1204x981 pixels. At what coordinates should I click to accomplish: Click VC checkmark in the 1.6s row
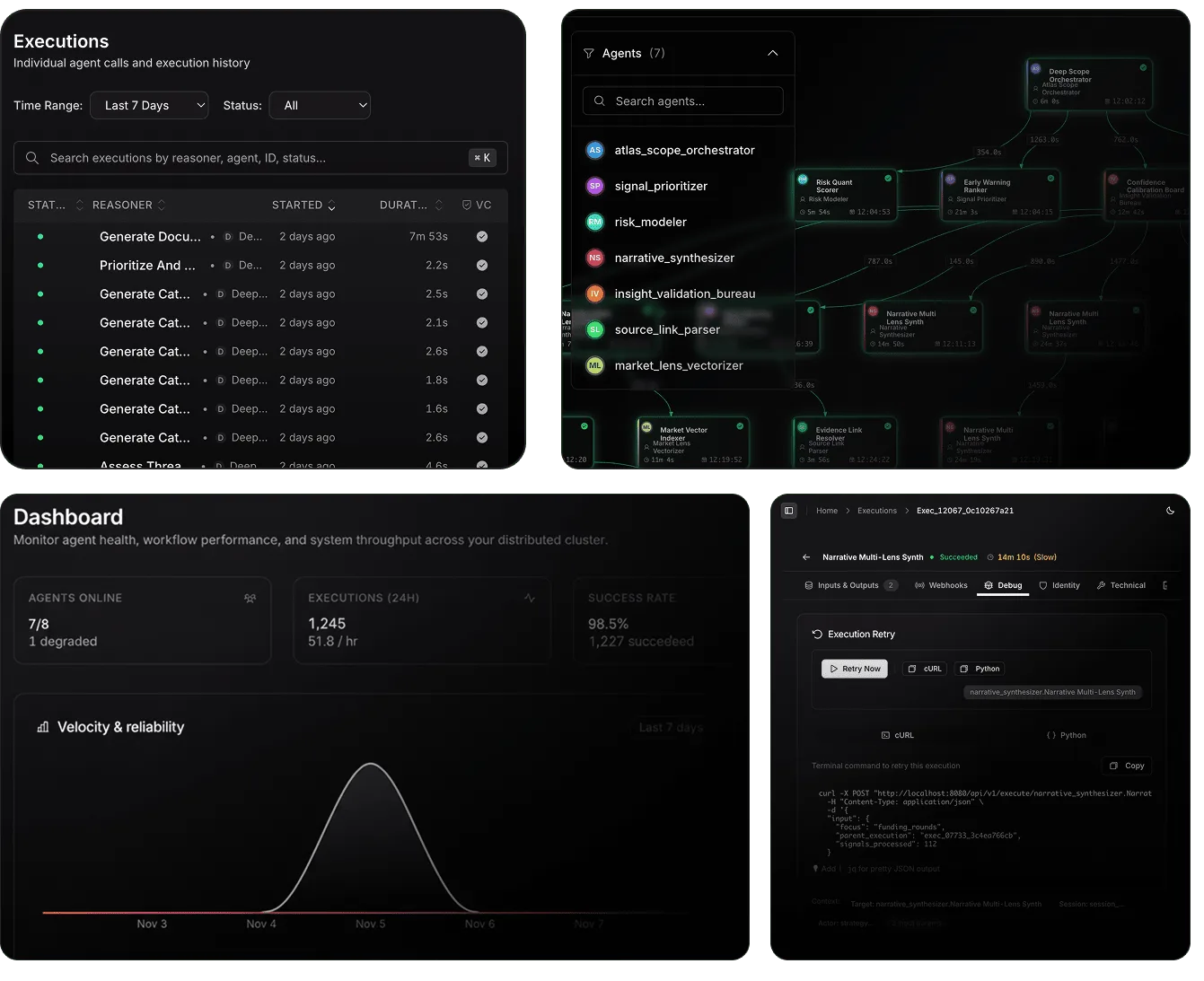(482, 409)
